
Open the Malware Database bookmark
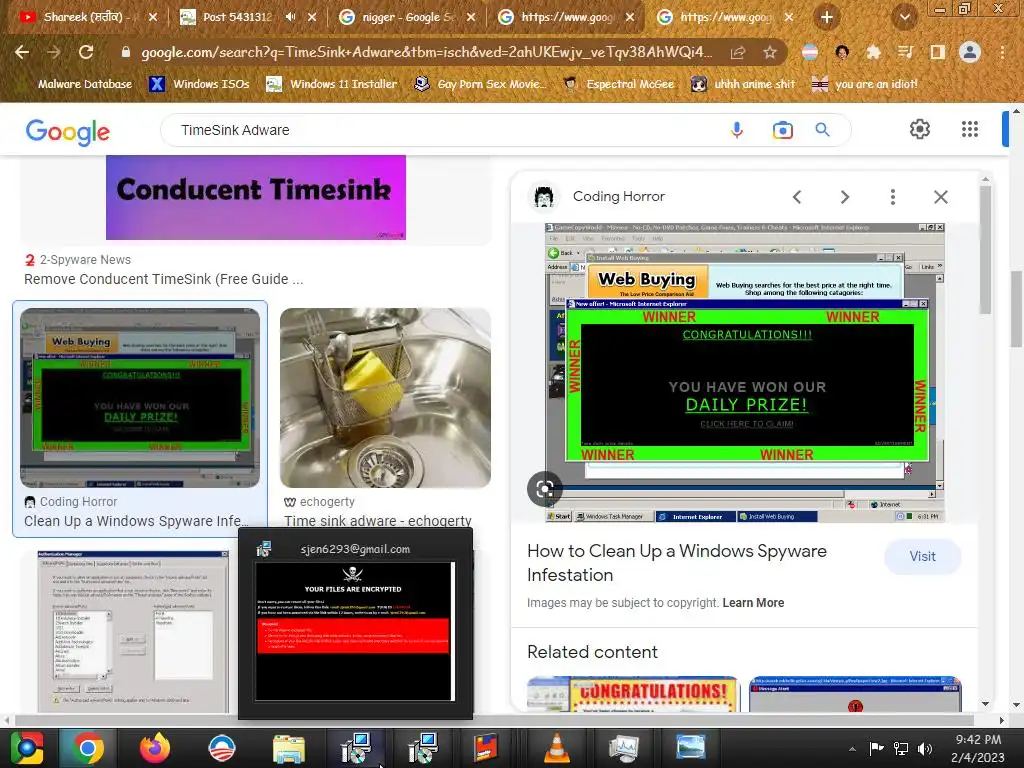84,84
